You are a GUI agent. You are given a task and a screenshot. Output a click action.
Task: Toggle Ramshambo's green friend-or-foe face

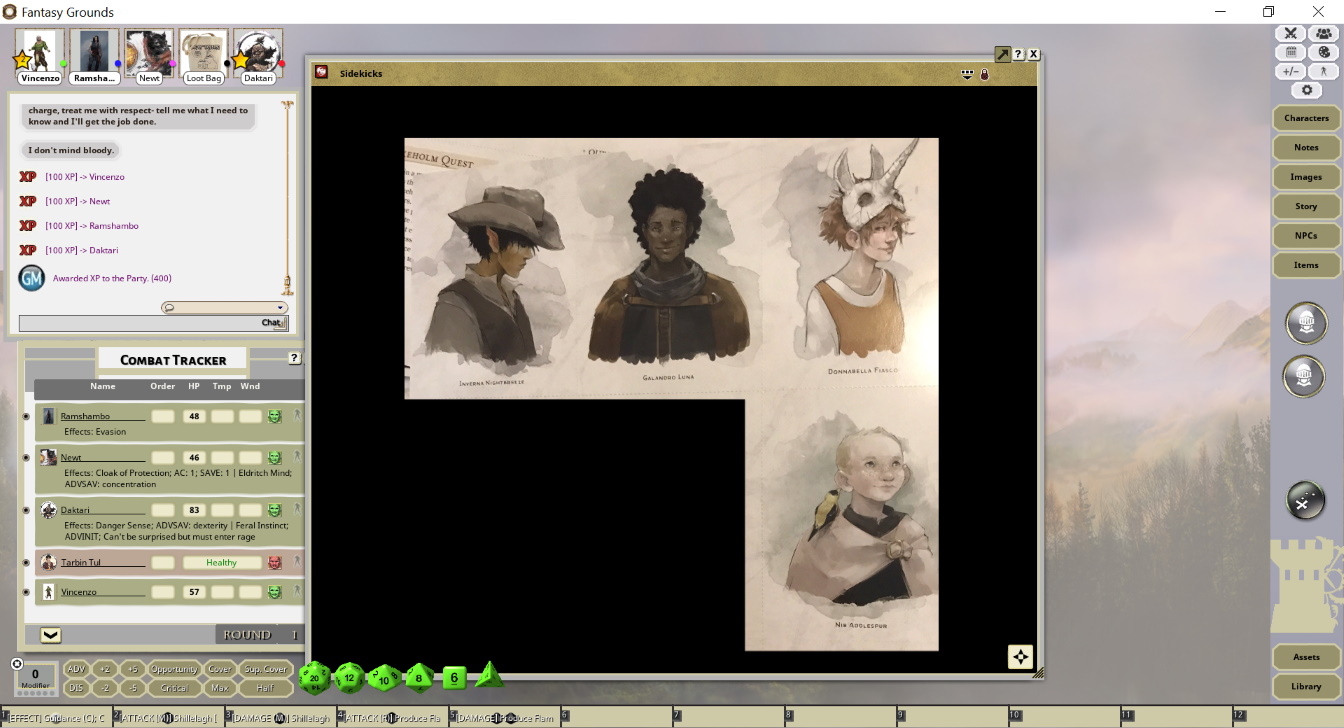tap(274, 416)
